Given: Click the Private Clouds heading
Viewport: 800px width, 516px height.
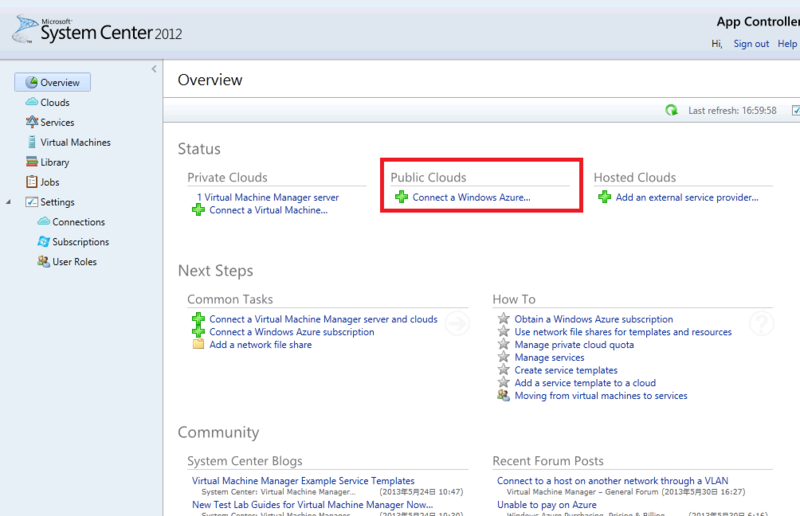Looking at the screenshot, I should click(228, 178).
